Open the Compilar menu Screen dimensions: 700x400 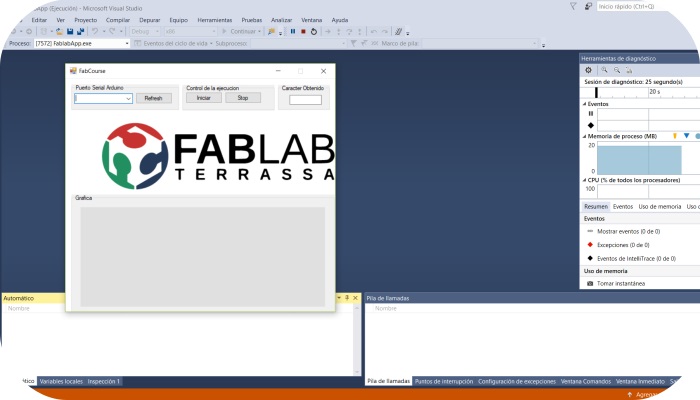coord(118,20)
